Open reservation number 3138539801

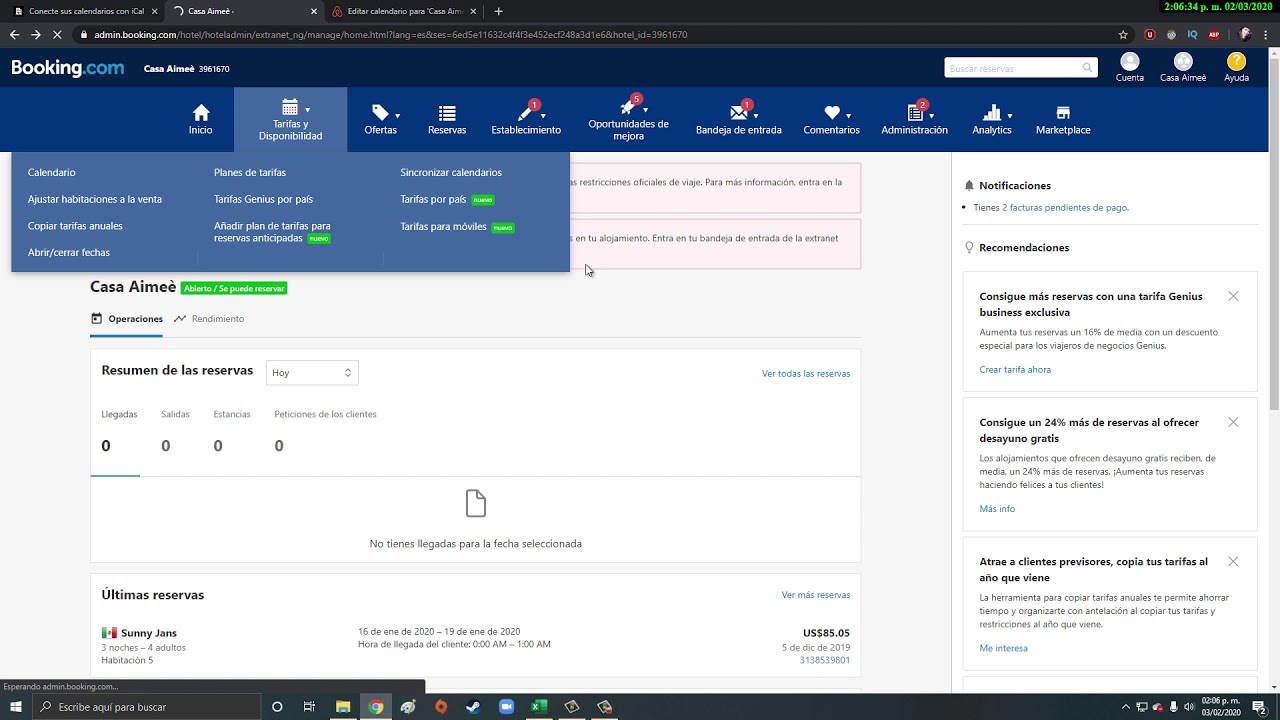pos(825,660)
